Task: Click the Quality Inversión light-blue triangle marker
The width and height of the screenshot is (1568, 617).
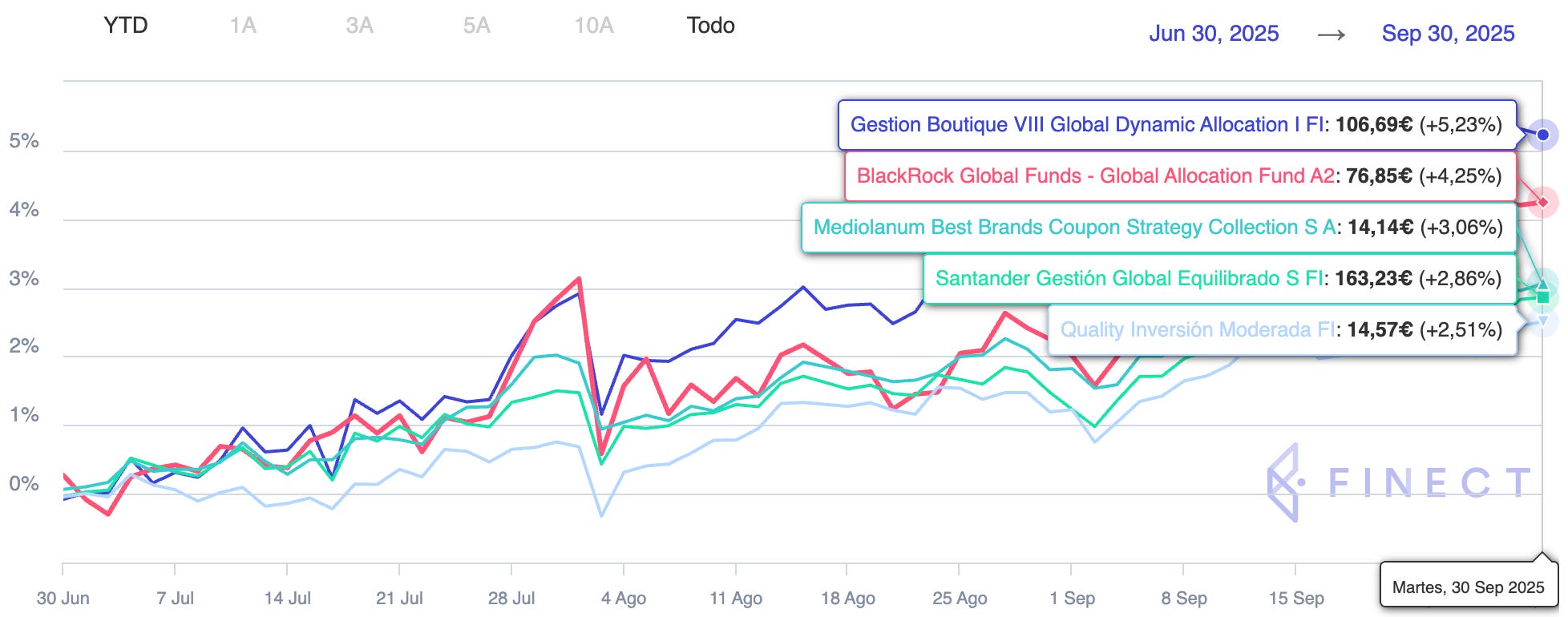Action: point(1542,321)
